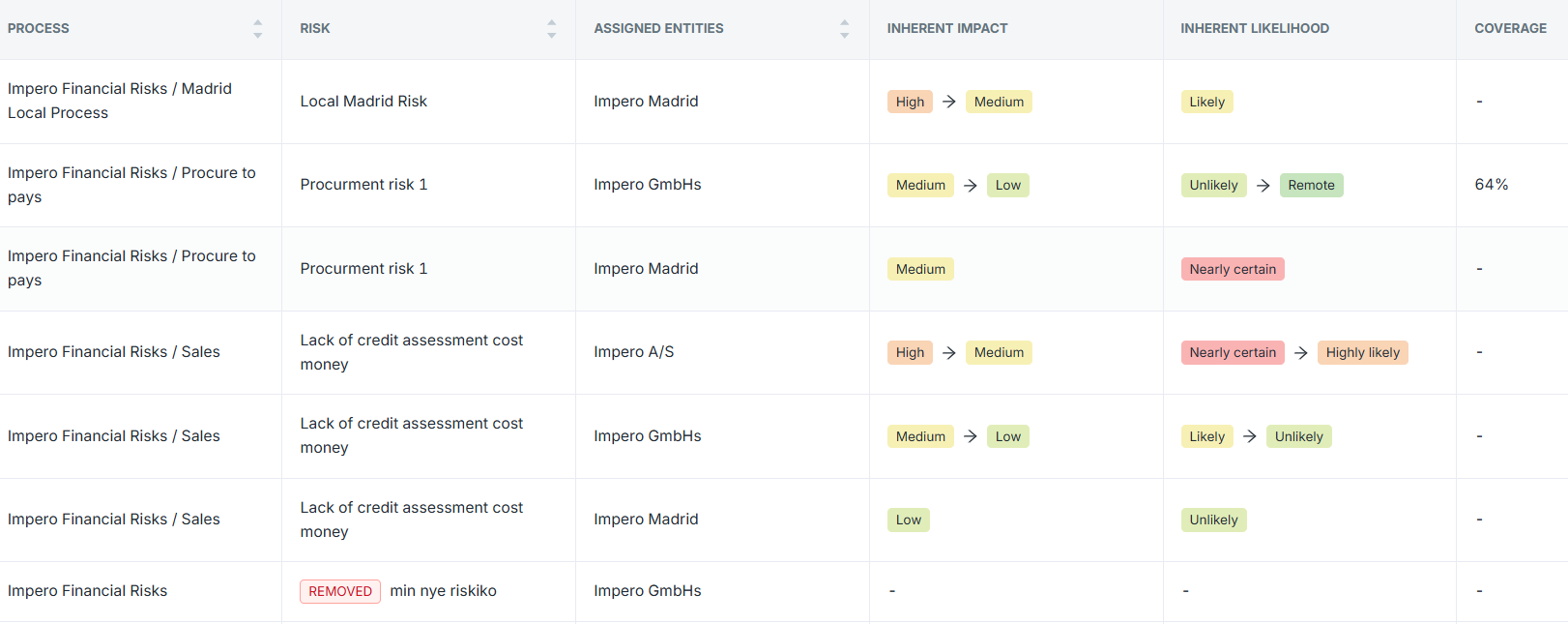Click the REMOVED badge
The height and width of the screenshot is (624, 1568).
click(x=340, y=591)
